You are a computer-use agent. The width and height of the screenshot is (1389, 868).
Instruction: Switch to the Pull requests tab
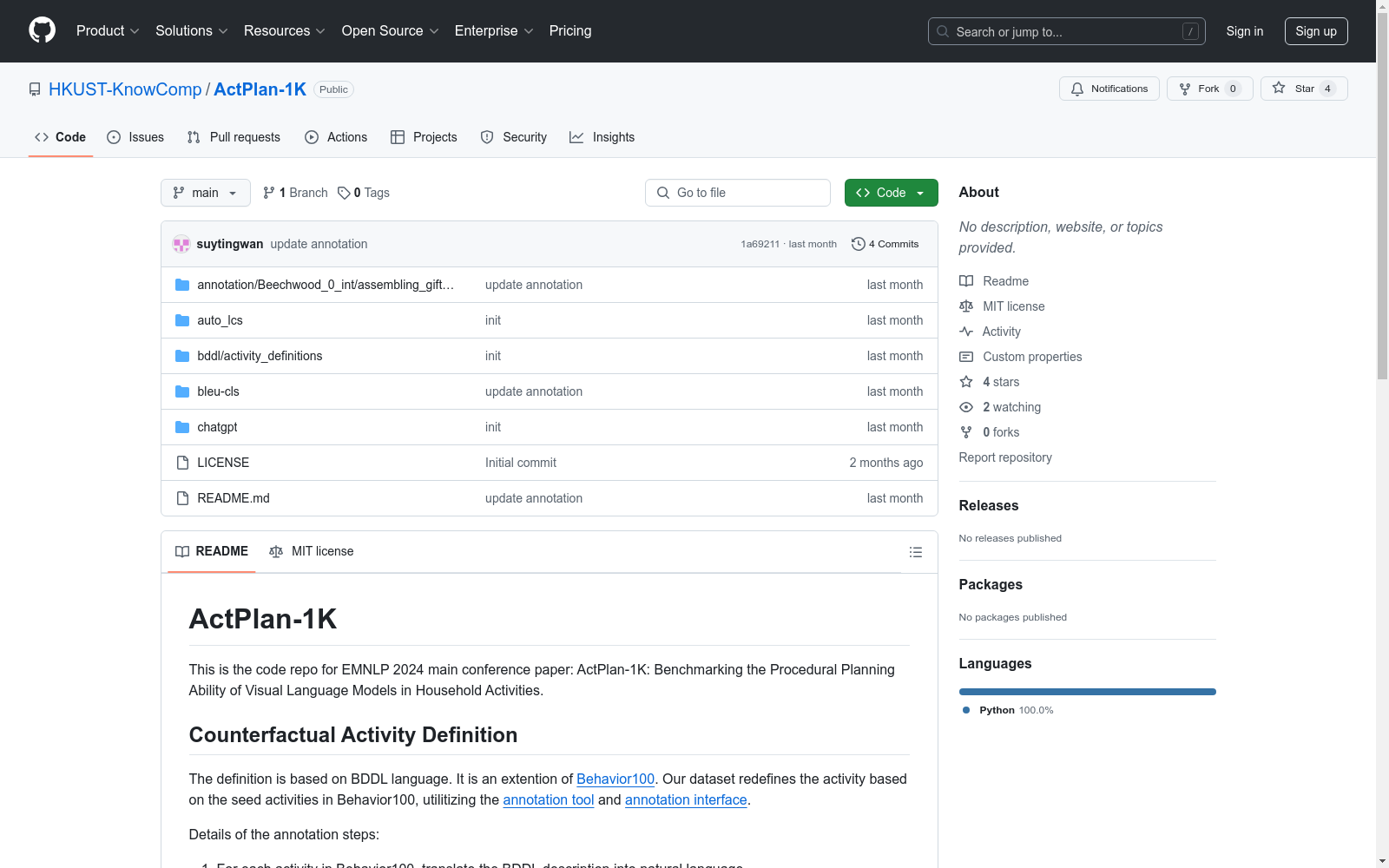coord(234,137)
